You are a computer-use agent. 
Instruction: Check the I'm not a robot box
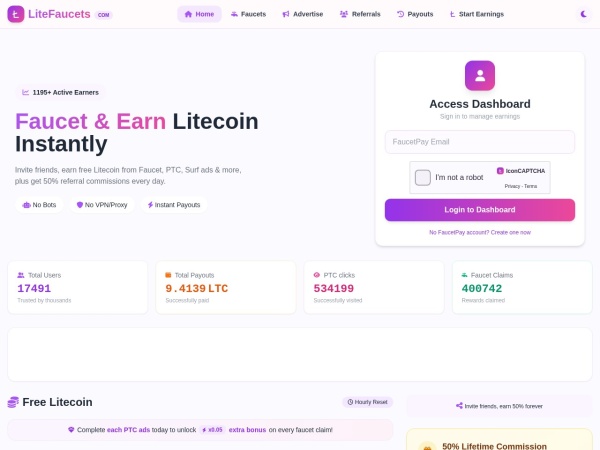(423, 178)
